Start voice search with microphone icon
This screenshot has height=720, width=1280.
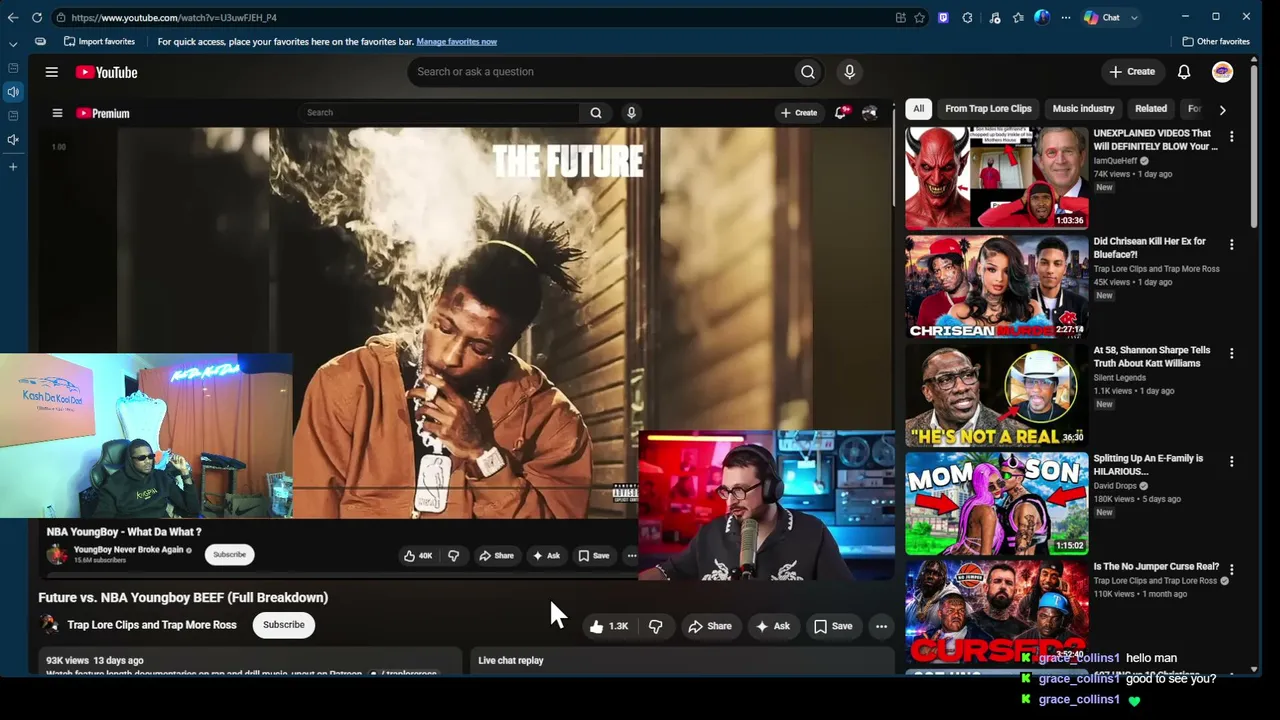pos(849,72)
